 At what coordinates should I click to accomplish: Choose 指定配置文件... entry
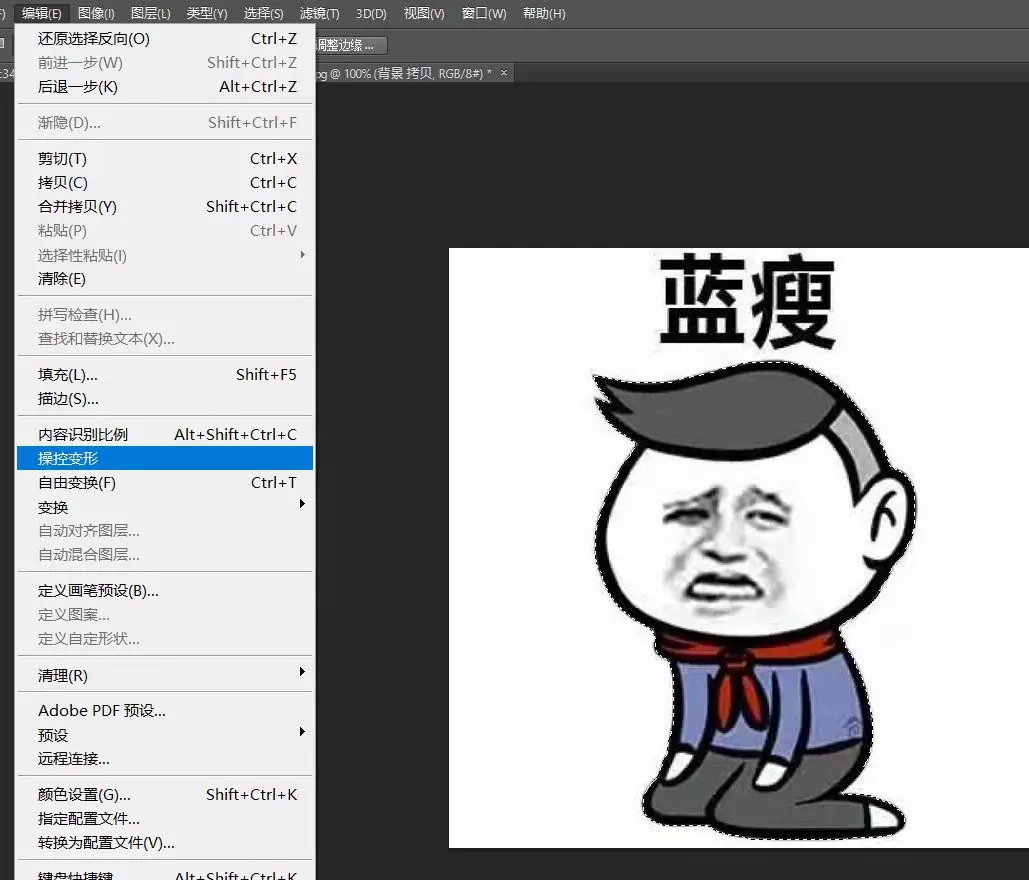(165, 819)
